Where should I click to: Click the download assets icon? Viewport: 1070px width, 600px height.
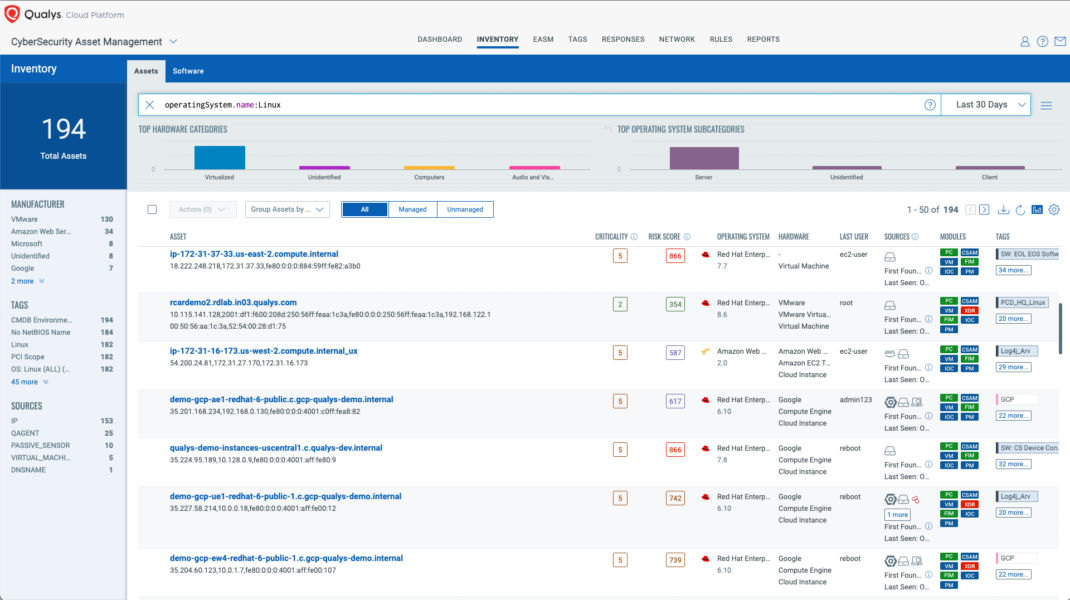pos(1003,210)
